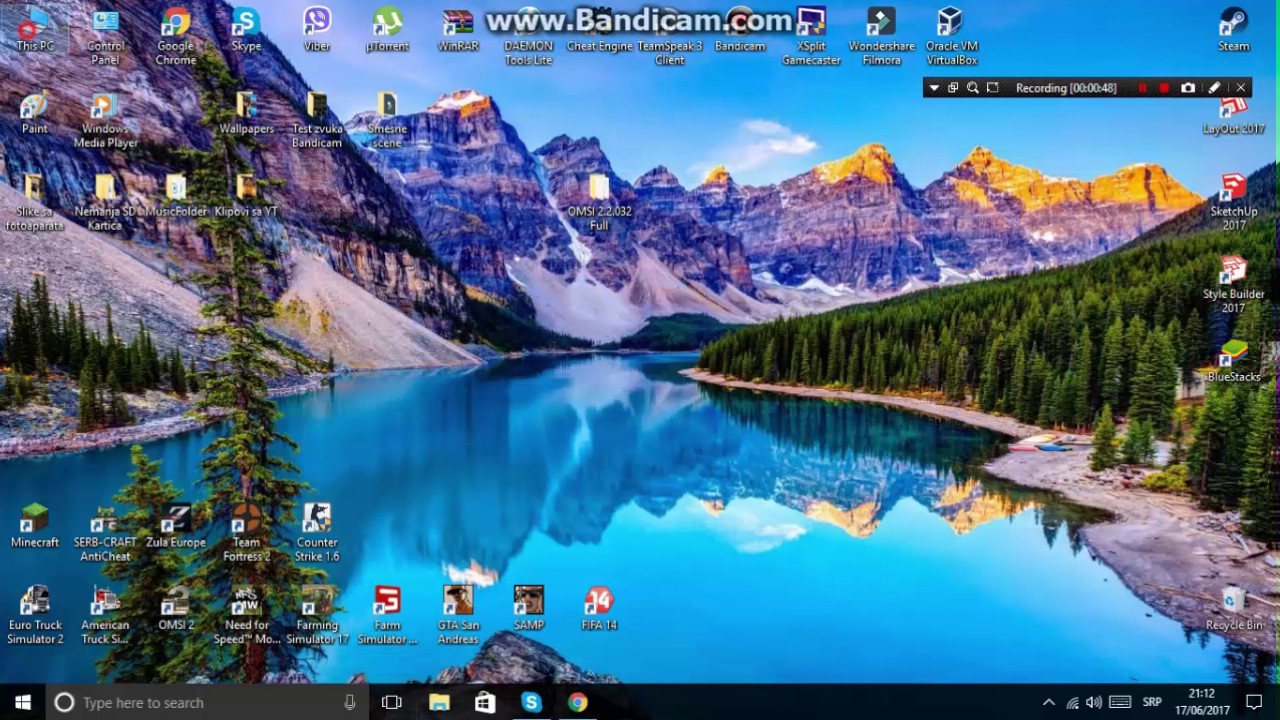Launch Zula Europe game icon
Image resolution: width=1280 pixels, height=720 pixels.
click(176, 527)
